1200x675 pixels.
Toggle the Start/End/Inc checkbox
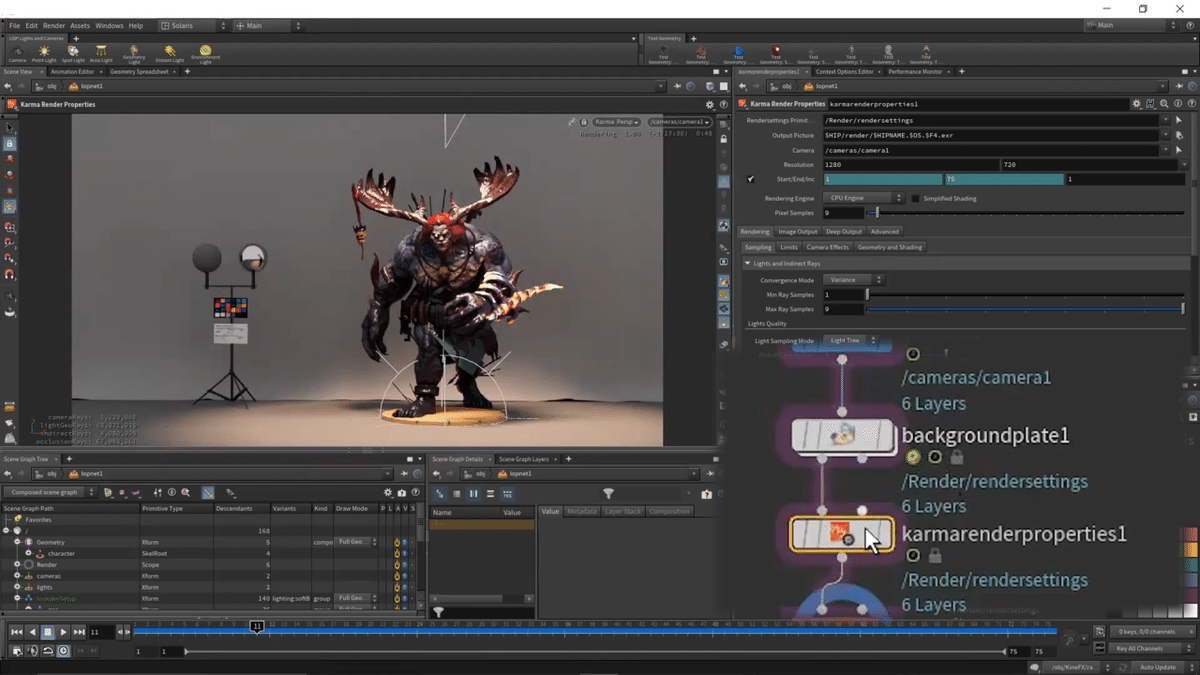[751, 179]
